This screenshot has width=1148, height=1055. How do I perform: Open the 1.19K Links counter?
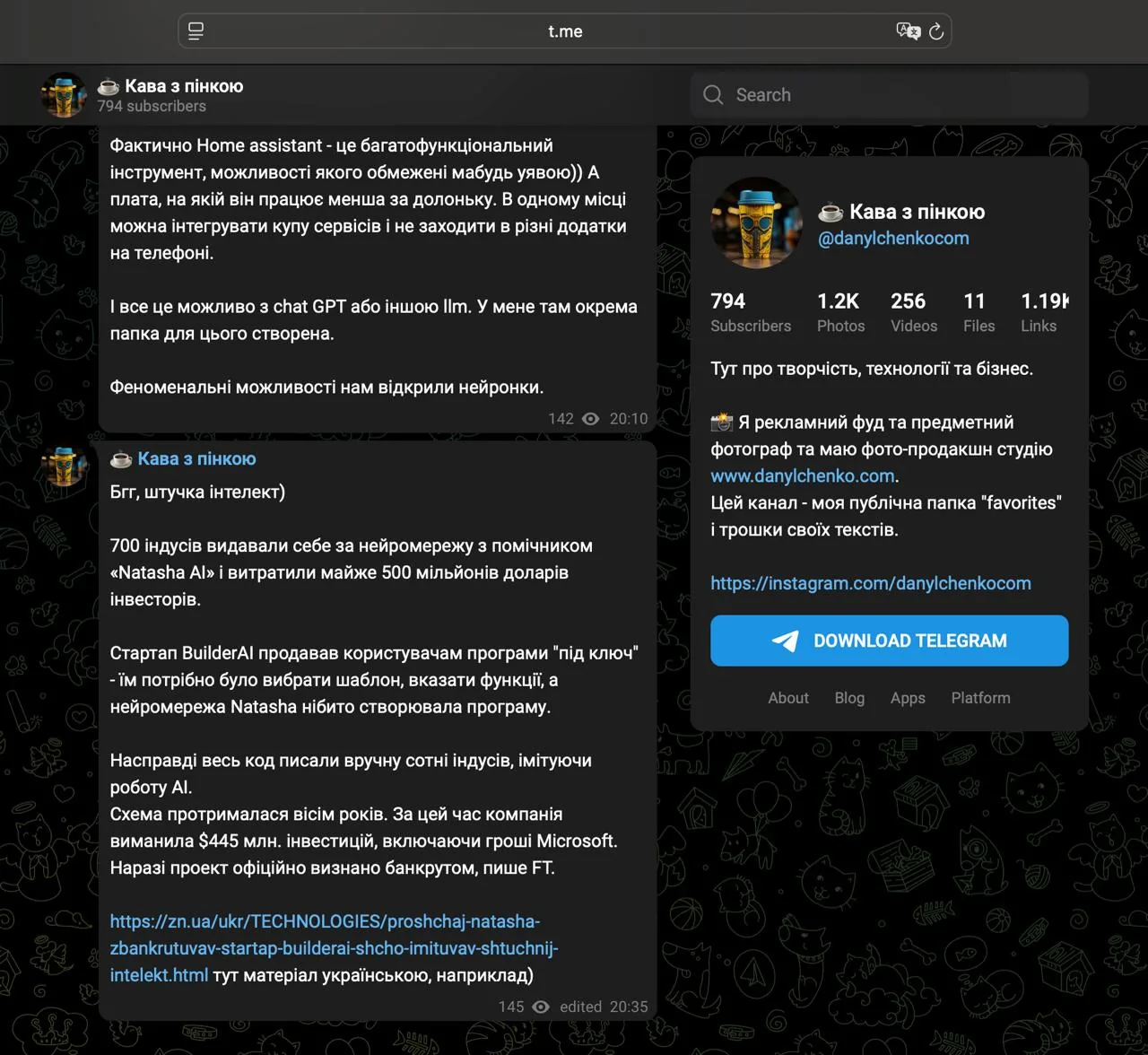(x=1045, y=312)
